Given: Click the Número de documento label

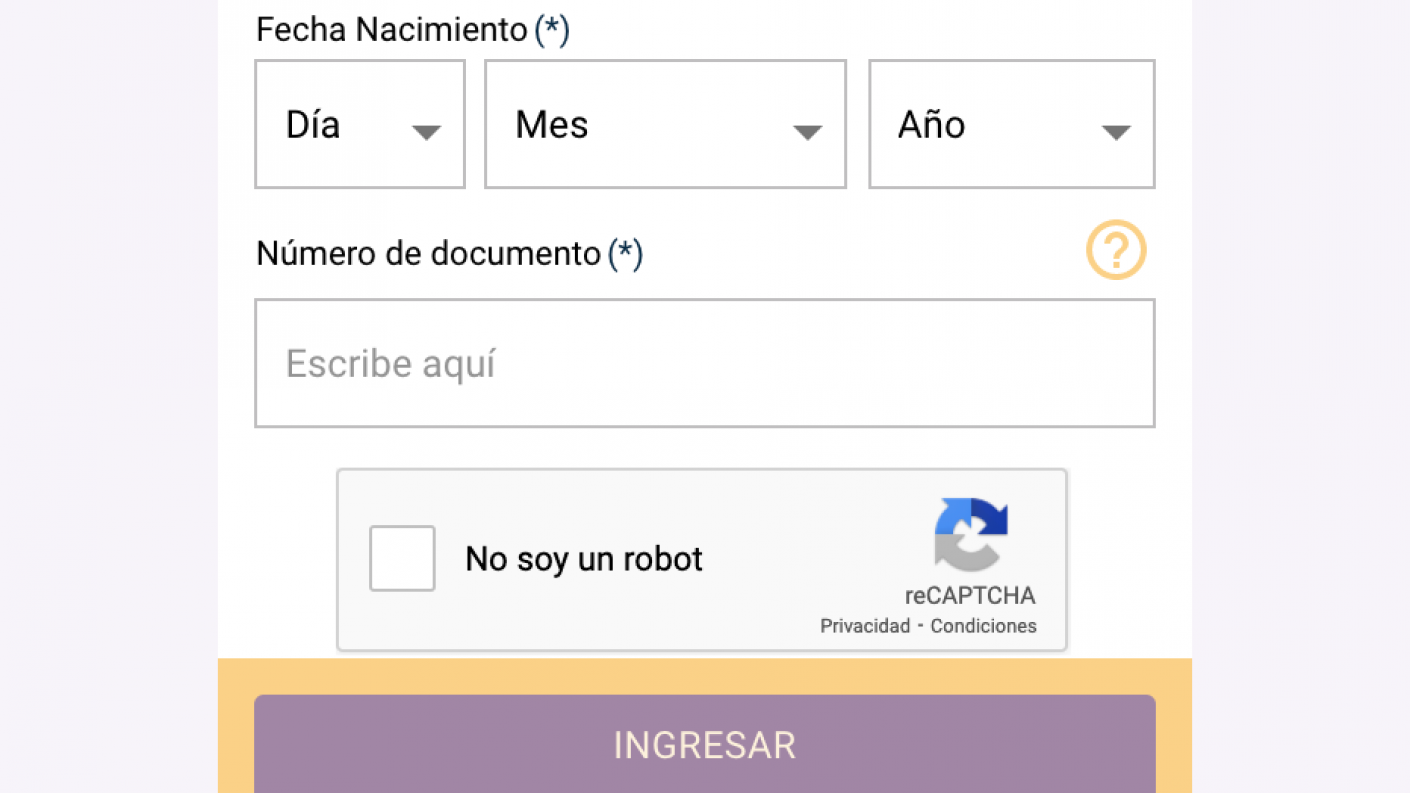Looking at the screenshot, I should pyautogui.click(x=428, y=254).
